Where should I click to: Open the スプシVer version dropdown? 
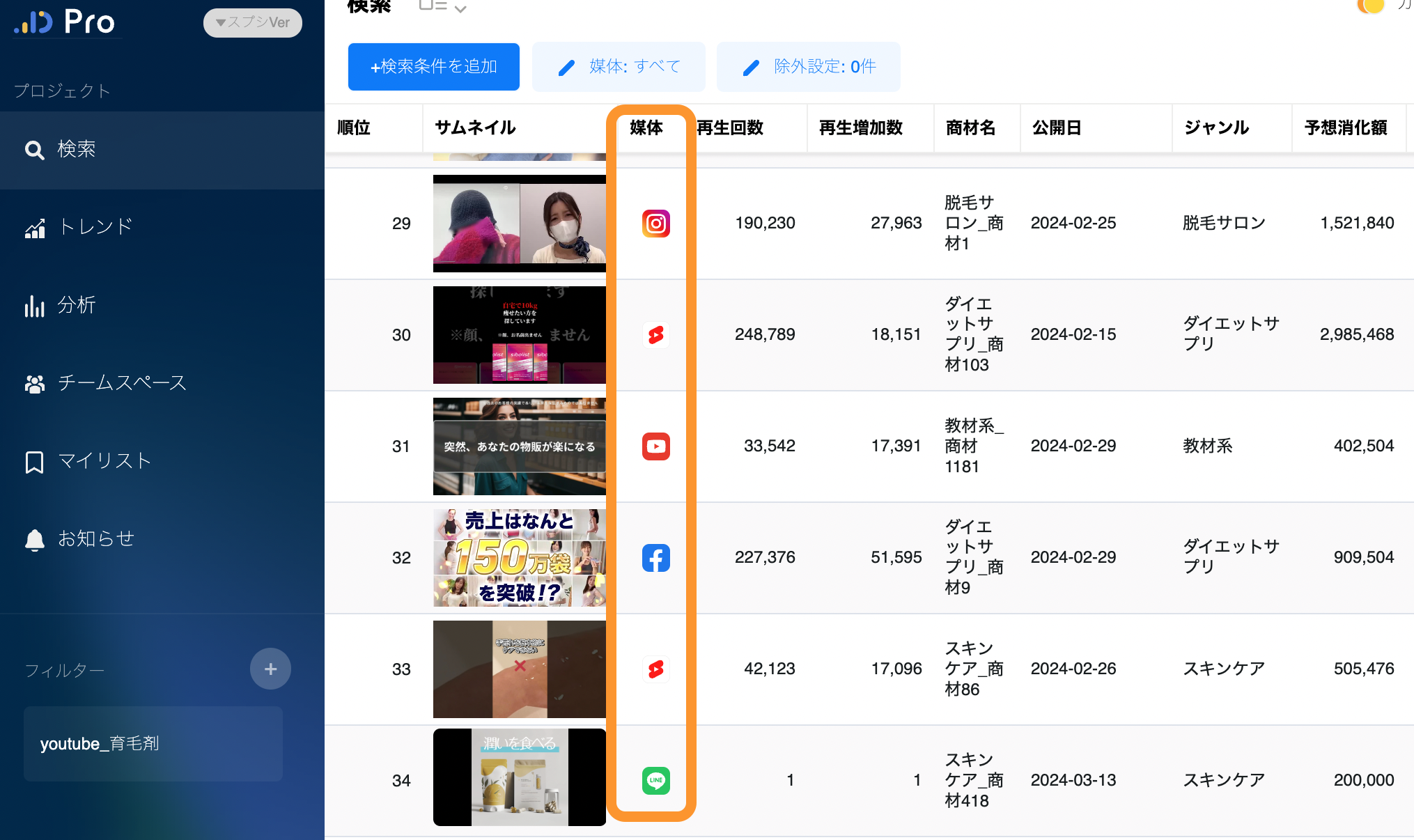click(x=253, y=22)
